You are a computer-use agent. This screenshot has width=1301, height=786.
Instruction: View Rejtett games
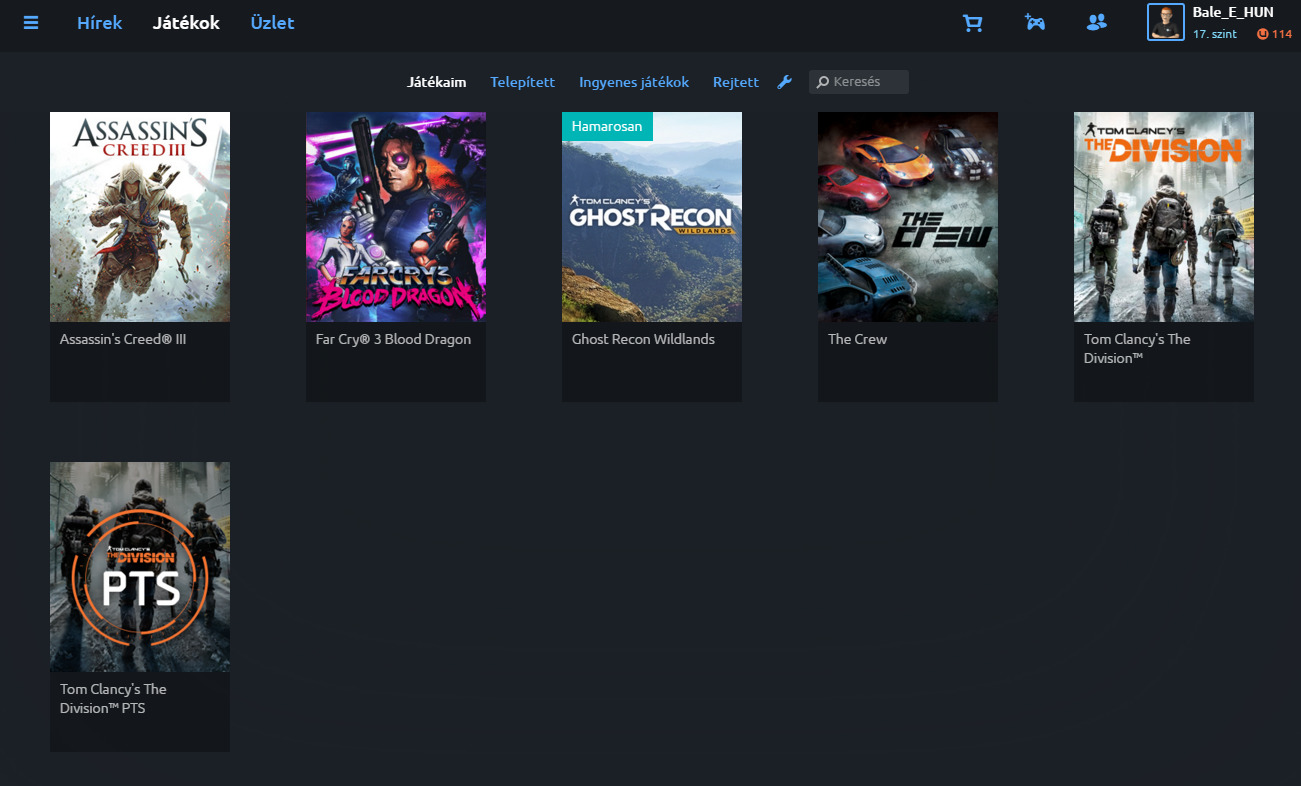736,82
